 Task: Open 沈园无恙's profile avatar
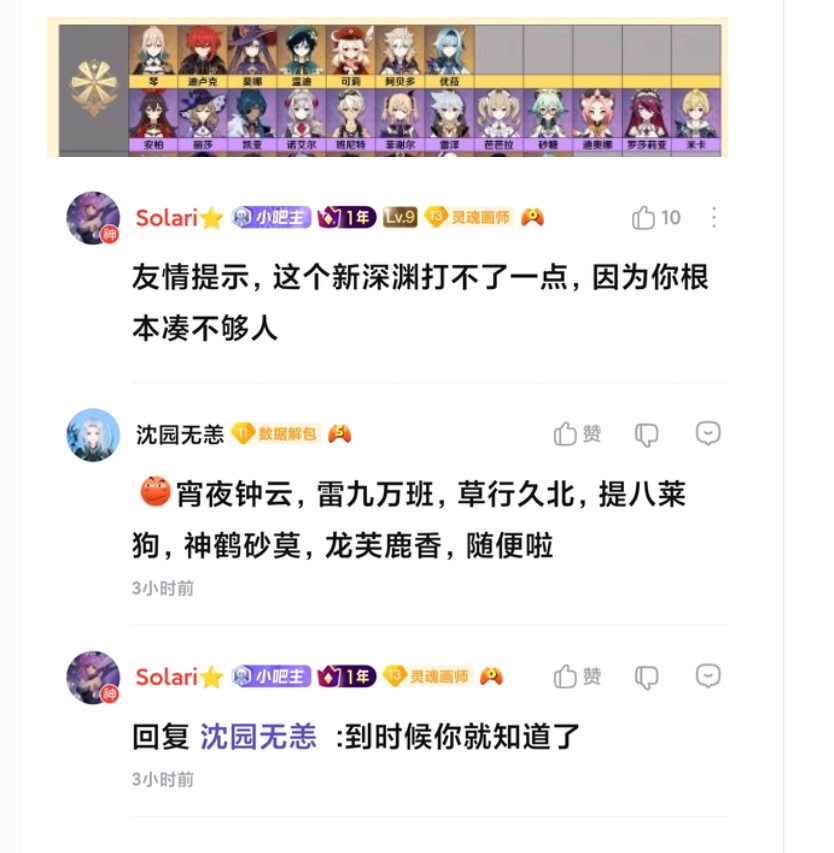click(93, 435)
